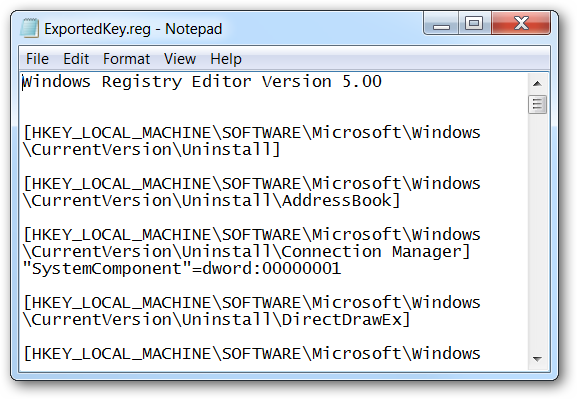Click the Notepad icon in title bar
Screen dimensions: 577x399
[30, 28]
